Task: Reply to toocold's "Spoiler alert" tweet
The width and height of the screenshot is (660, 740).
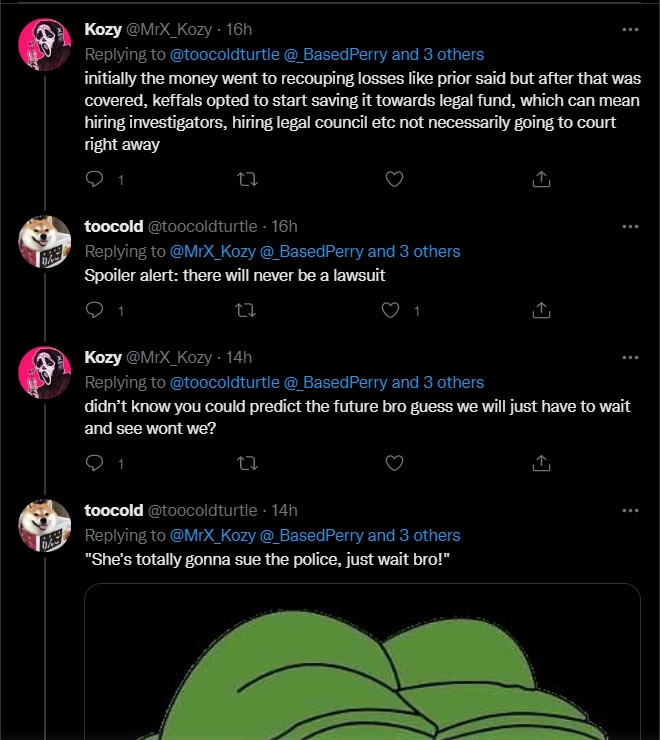Action: click(96, 310)
